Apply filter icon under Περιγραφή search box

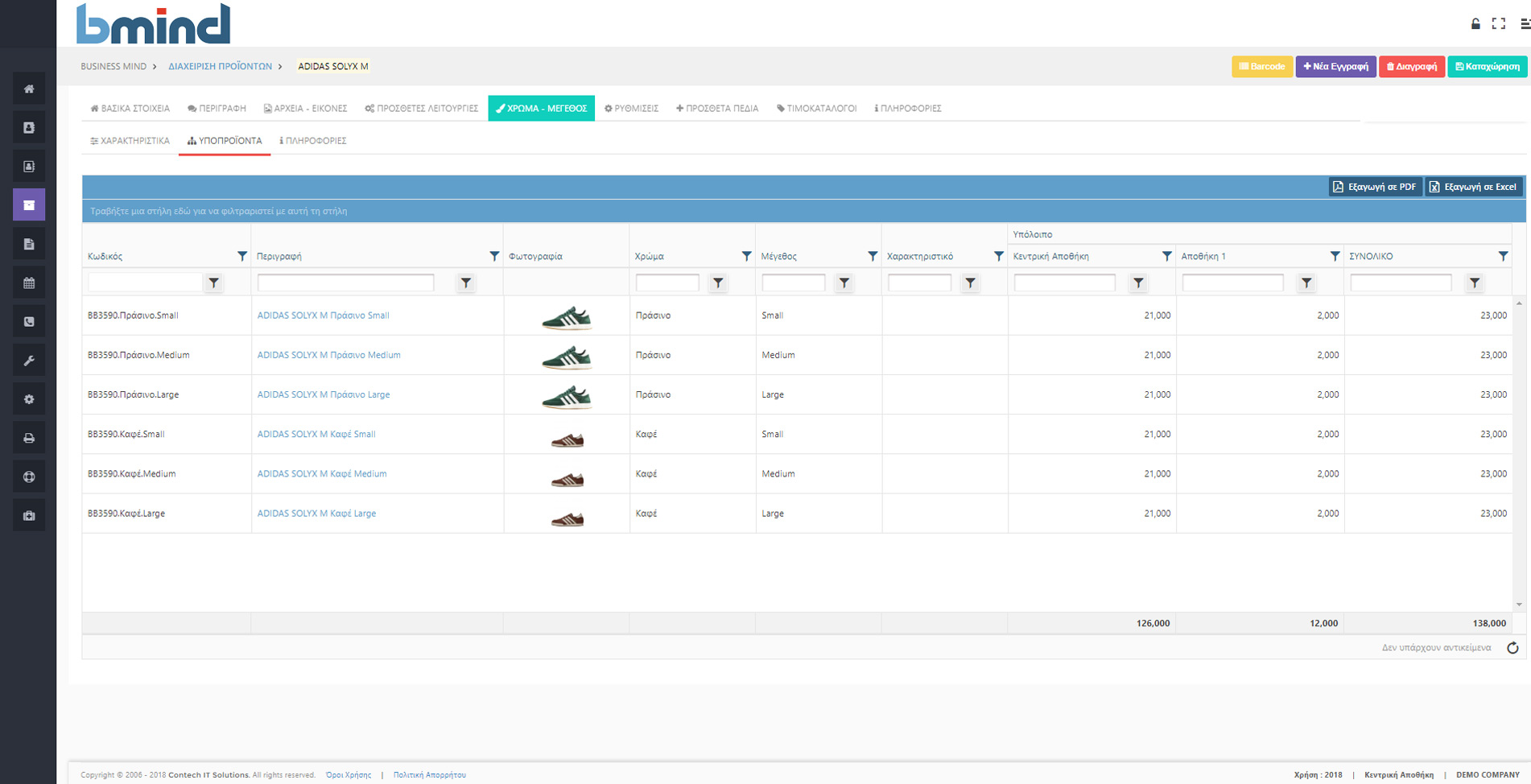click(466, 283)
